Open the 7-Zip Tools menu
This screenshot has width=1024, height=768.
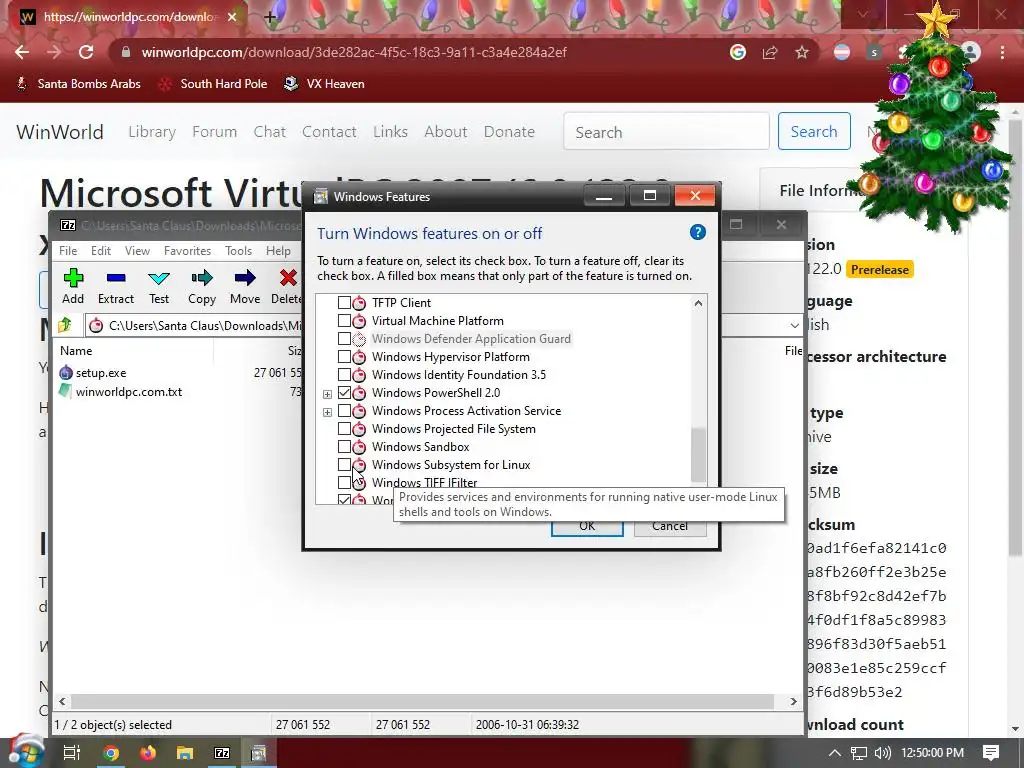238,251
